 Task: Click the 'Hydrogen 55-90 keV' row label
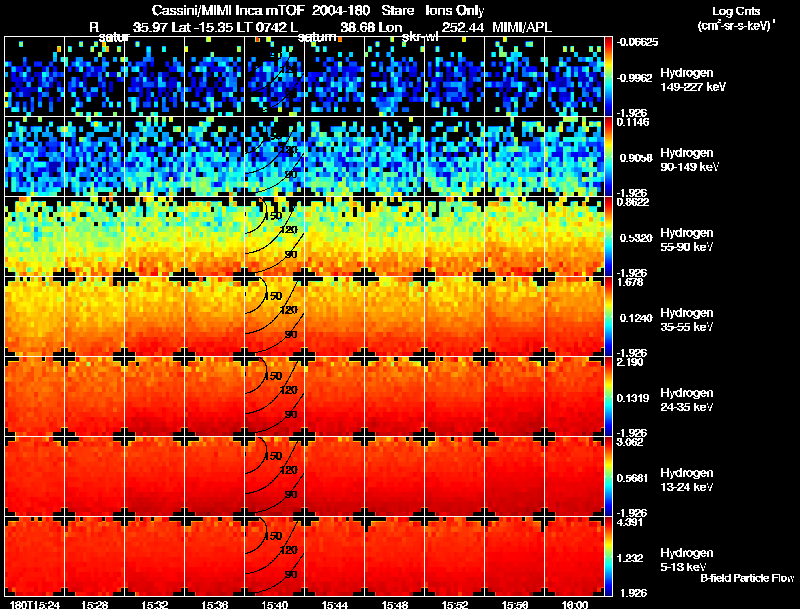(687, 240)
